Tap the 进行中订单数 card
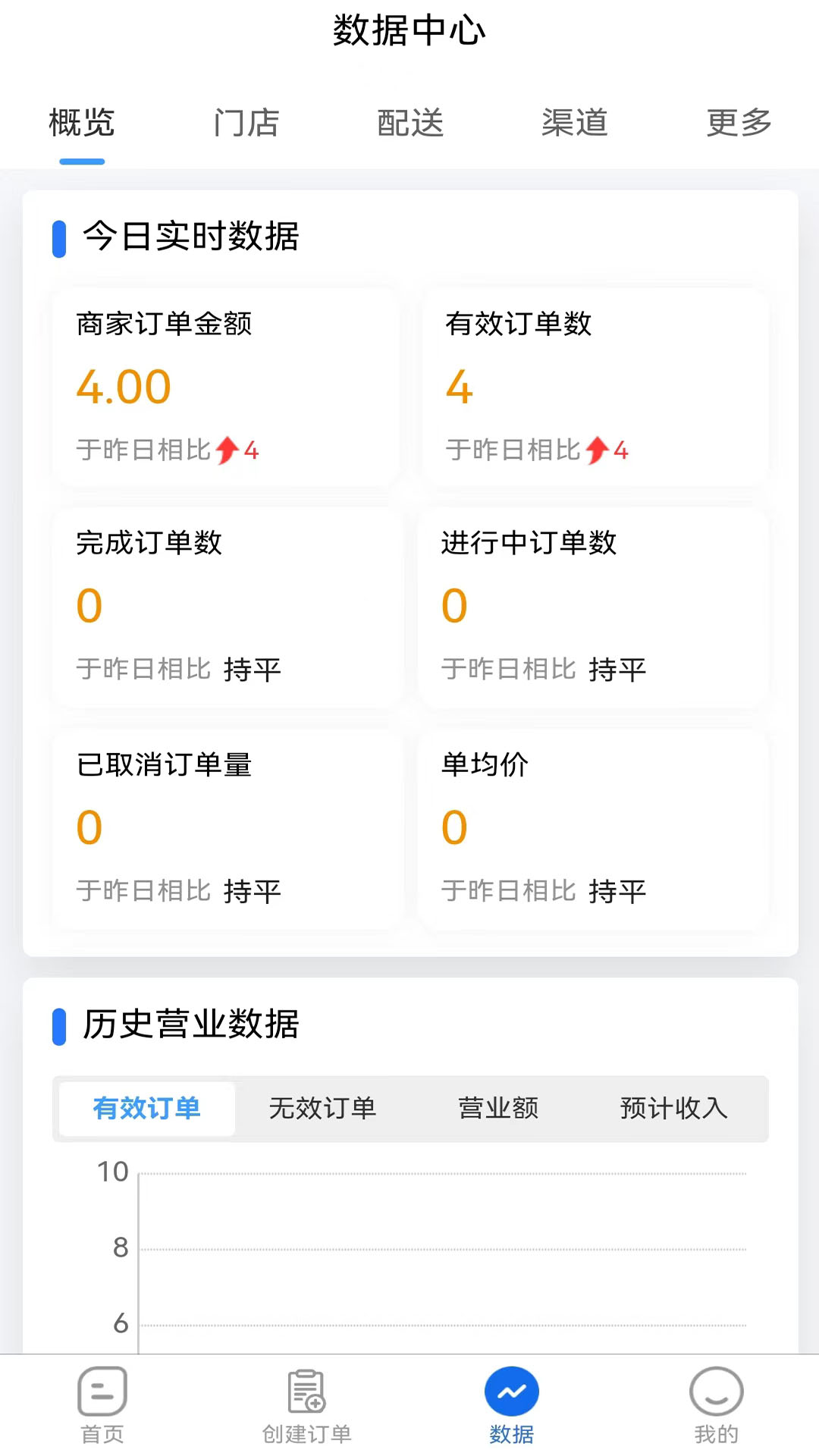 coord(594,607)
